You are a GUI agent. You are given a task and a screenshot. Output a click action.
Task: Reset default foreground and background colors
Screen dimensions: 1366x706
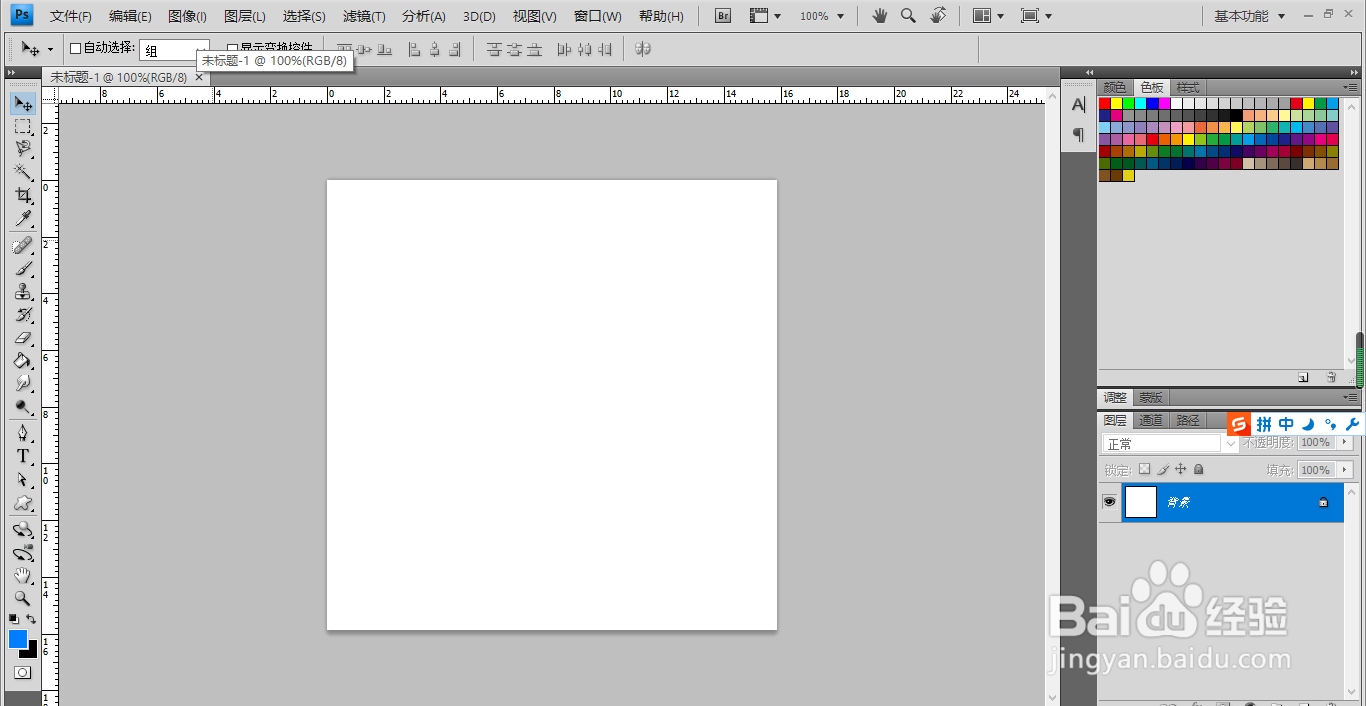pyautogui.click(x=14, y=620)
